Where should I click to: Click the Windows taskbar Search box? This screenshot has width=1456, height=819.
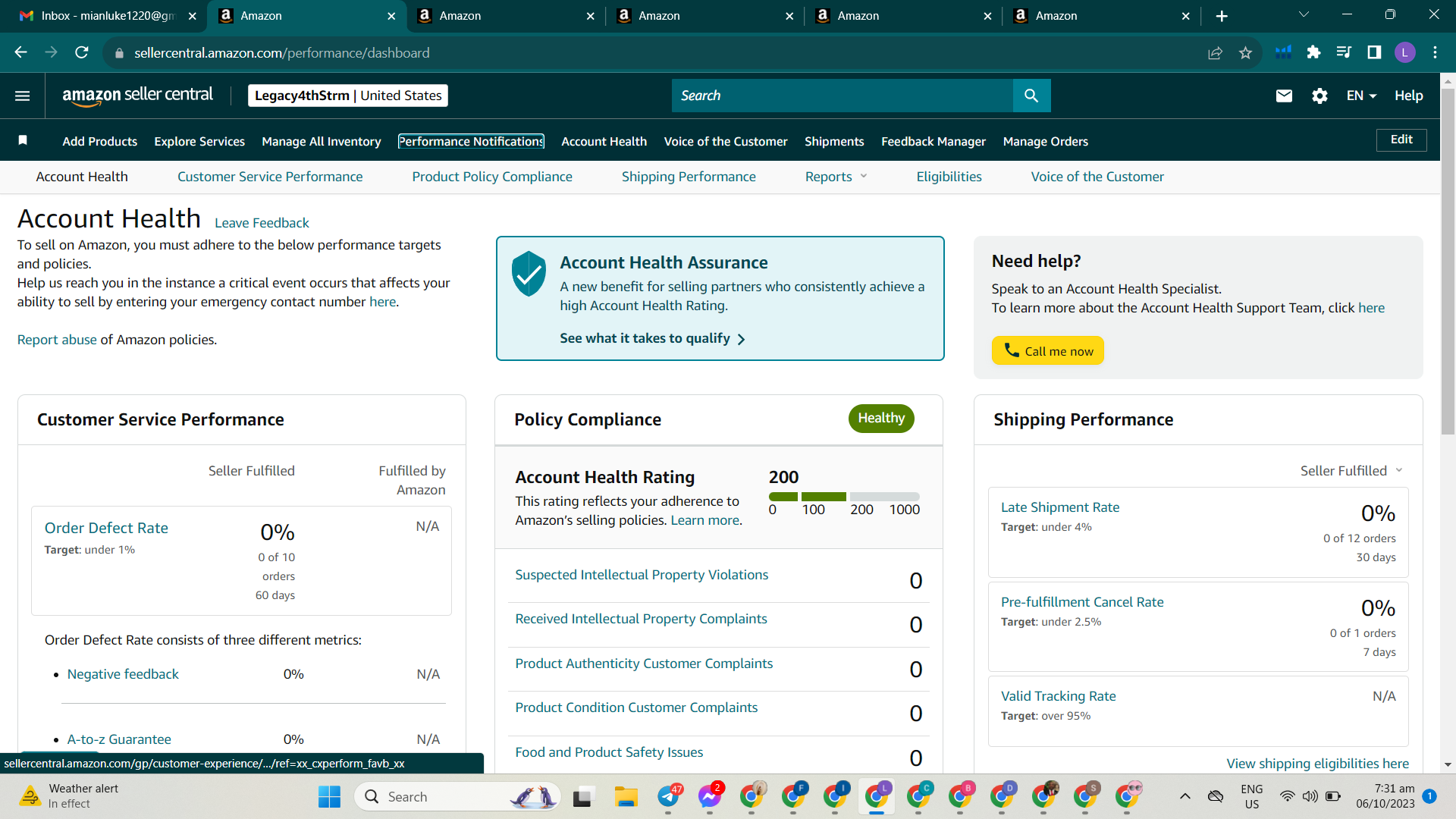tap(457, 796)
